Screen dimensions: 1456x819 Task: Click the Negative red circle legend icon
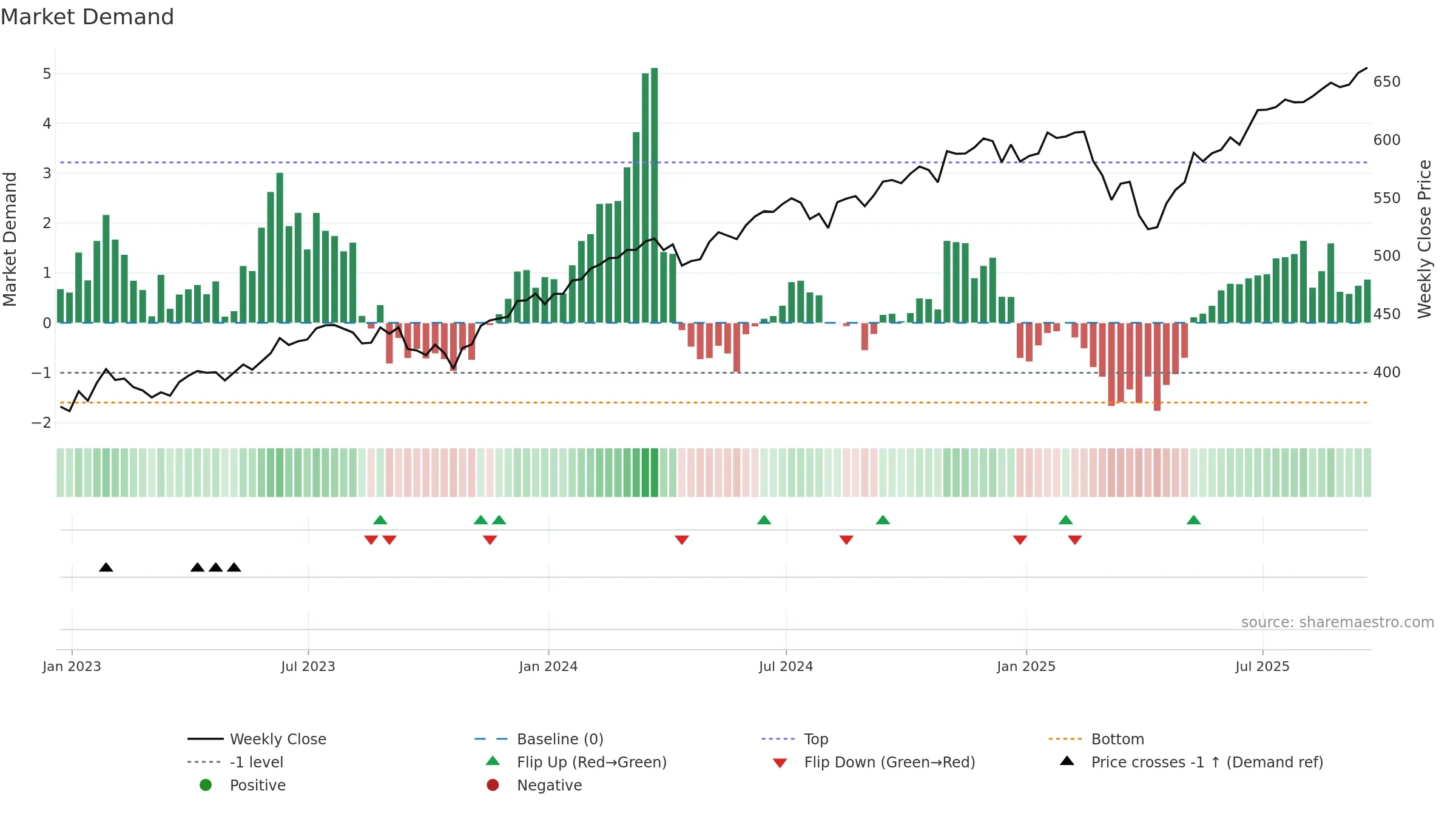493,785
